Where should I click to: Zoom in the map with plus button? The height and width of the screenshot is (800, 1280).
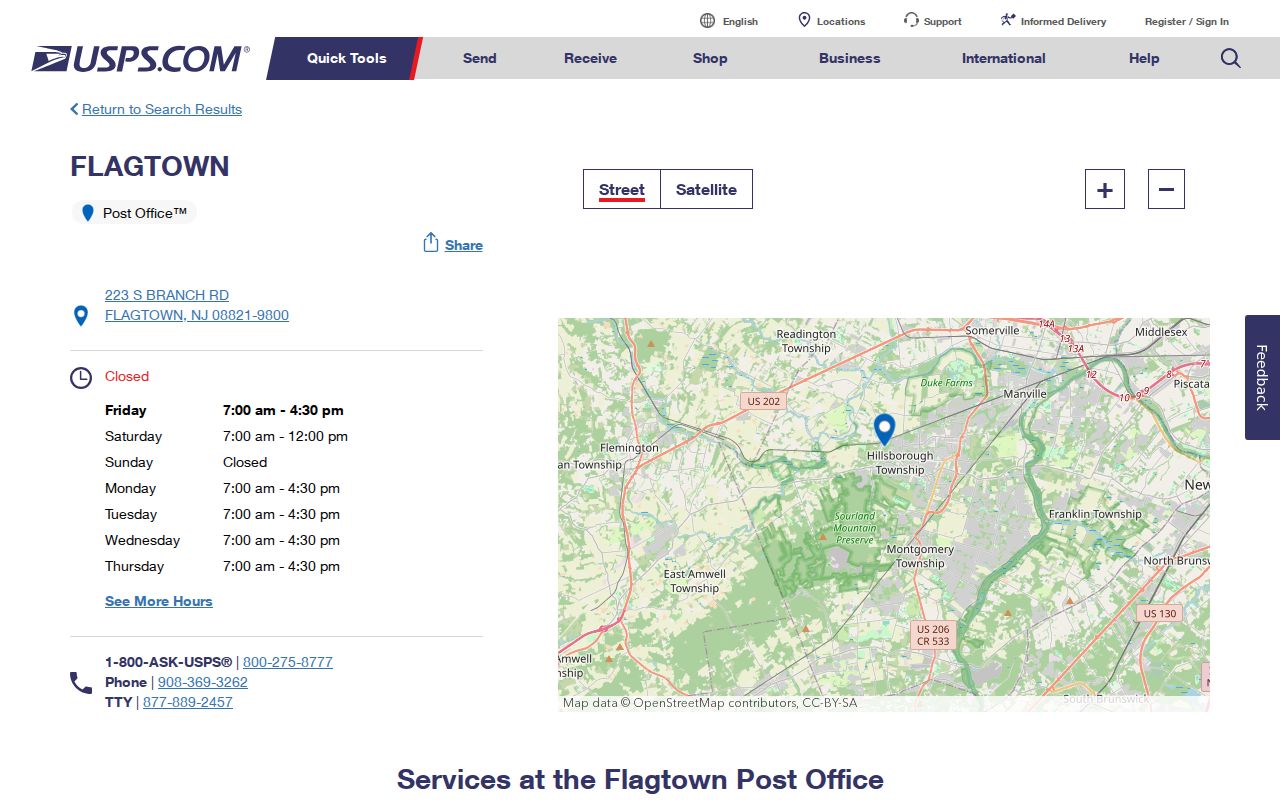click(x=1105, y=189)
